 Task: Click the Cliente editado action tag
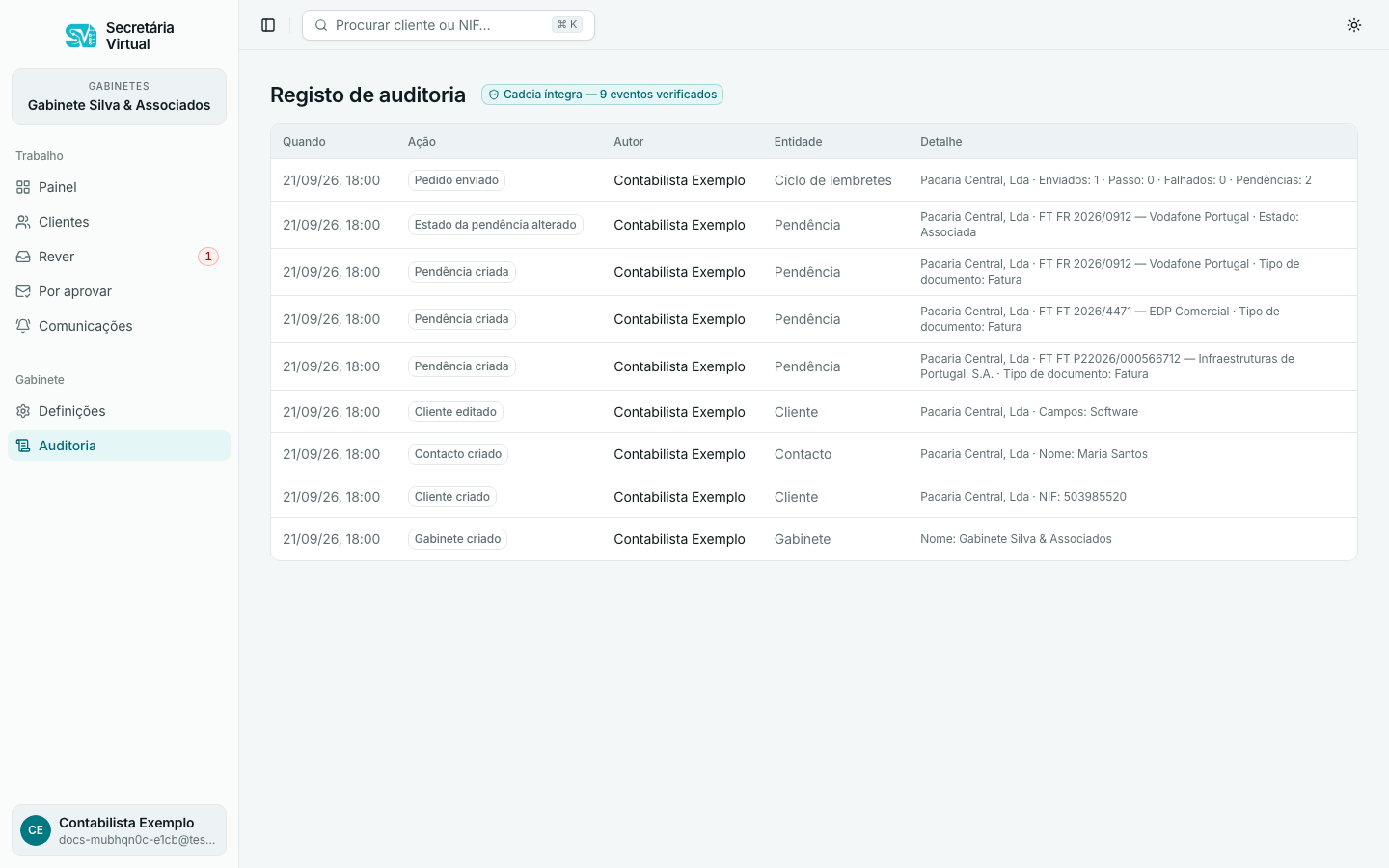click(455, 412)
